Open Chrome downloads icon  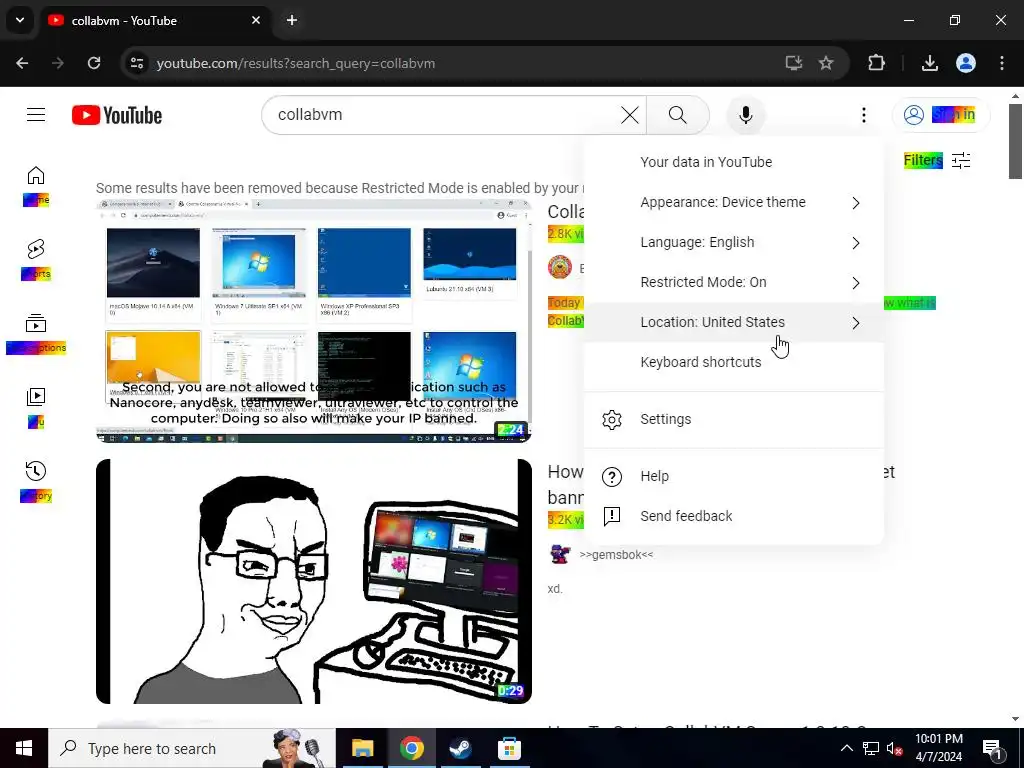tap(930, 63)
